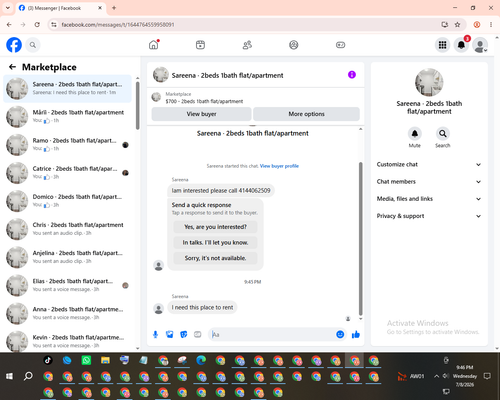Open View buyer profile link
This screenshot has width=500, height=400.
279,166
